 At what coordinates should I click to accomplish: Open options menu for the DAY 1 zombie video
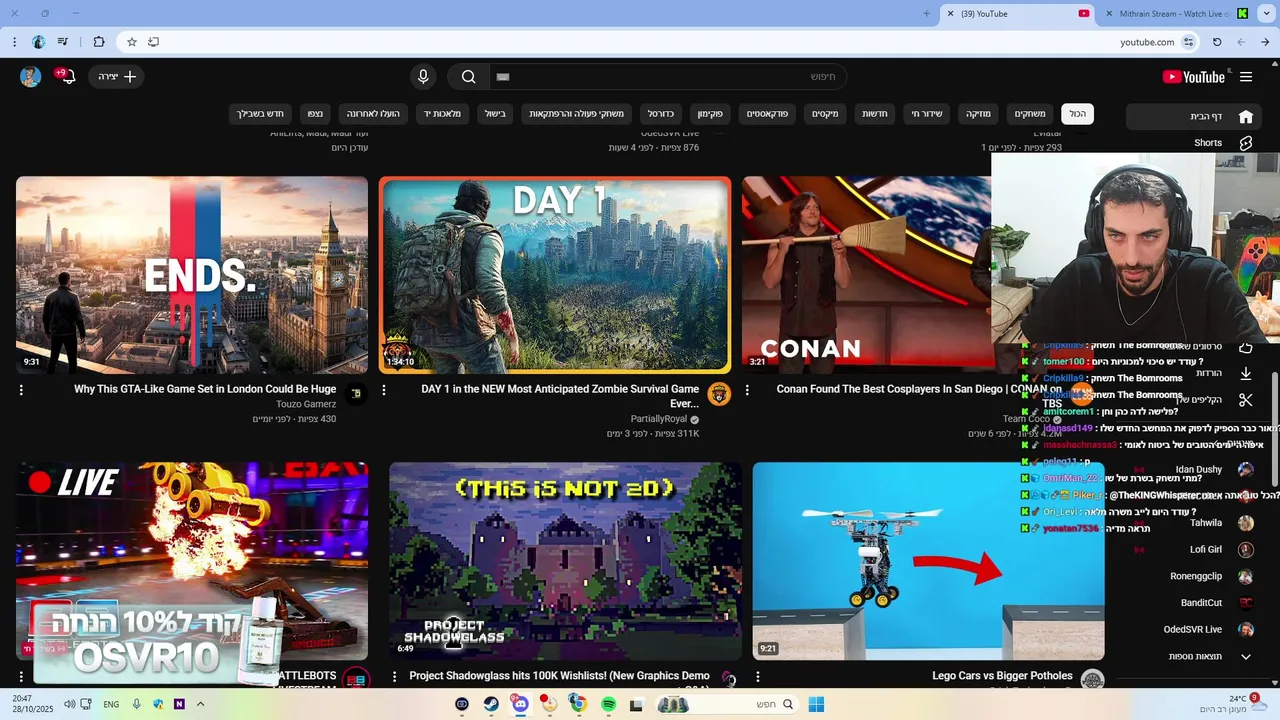[384, 390]
